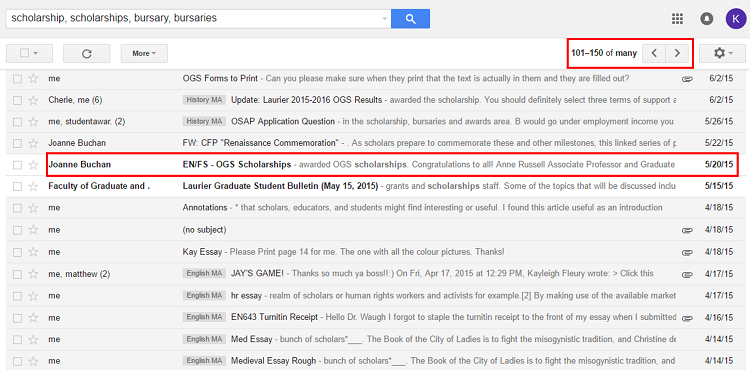Star the EN643 Turnitin Receipt email
Viewport: 750px width, 370px height.
(x=33, y=317)
